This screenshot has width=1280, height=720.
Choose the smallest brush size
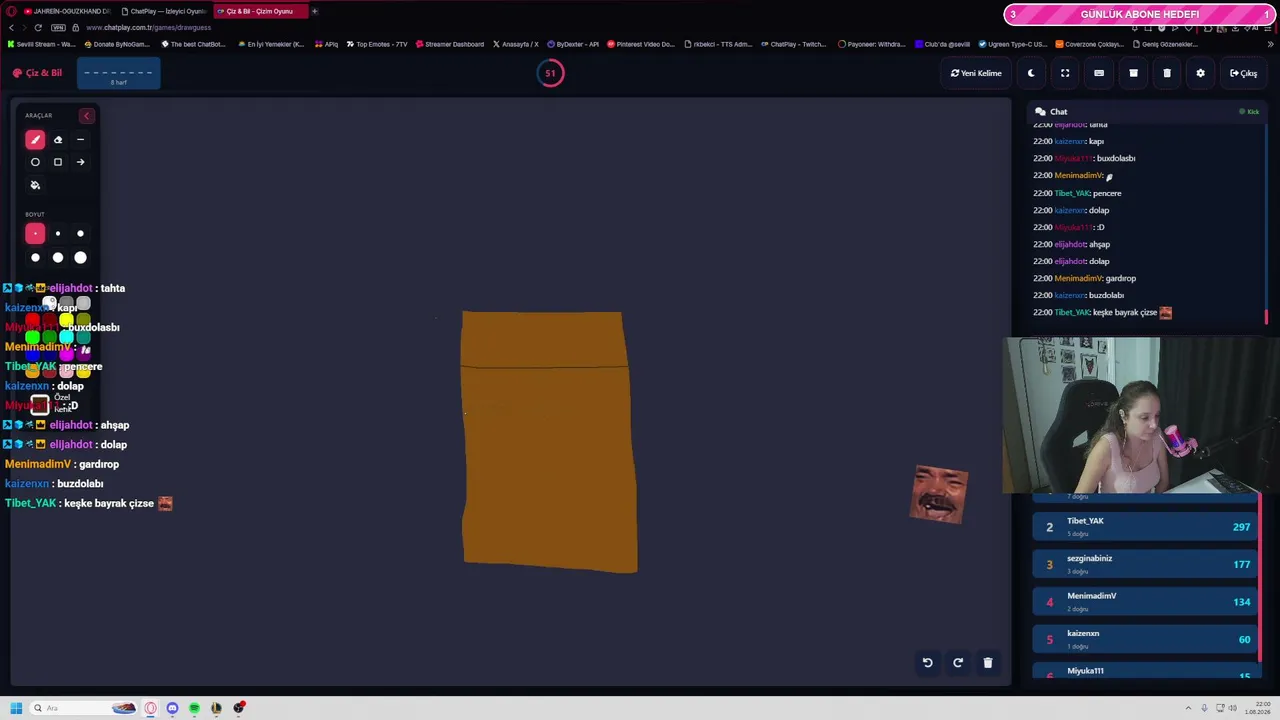pos(35,234)
